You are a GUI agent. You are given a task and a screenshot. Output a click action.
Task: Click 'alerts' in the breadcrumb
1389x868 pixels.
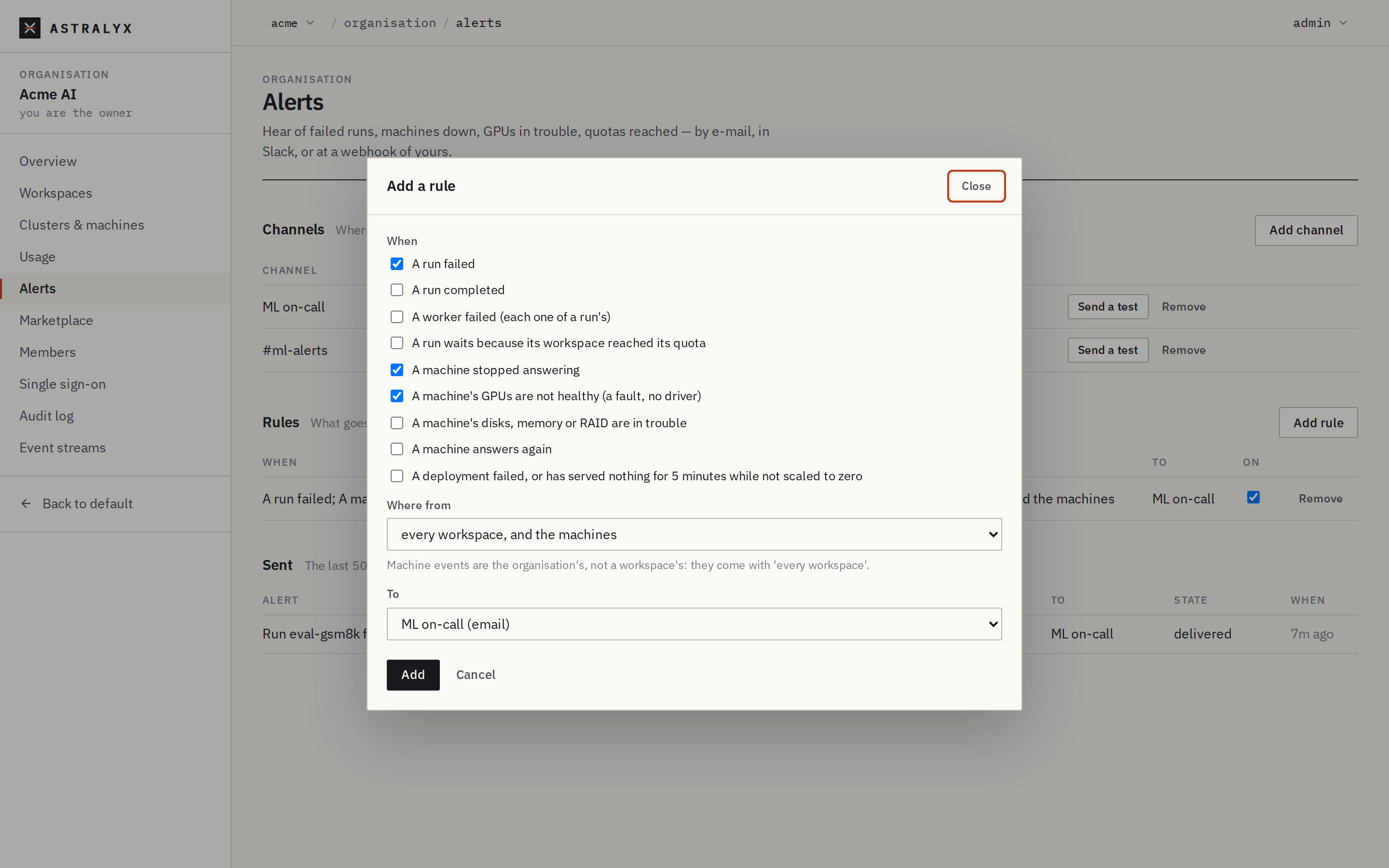pos(479,23)
